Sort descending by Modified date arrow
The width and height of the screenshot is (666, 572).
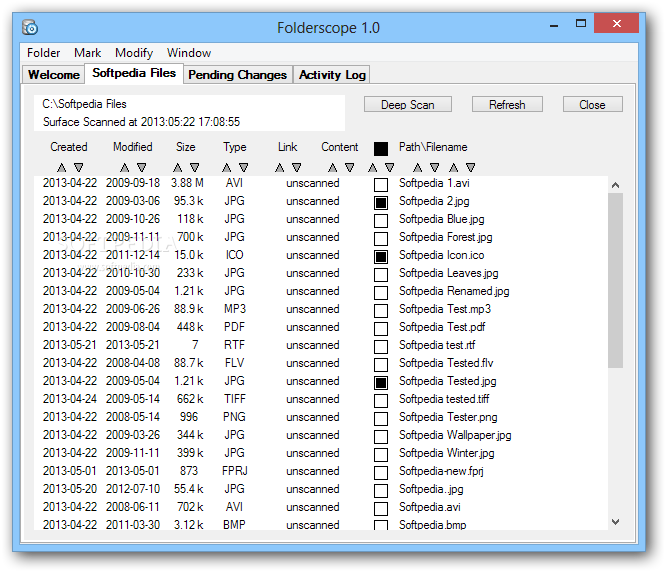[141, 167]
